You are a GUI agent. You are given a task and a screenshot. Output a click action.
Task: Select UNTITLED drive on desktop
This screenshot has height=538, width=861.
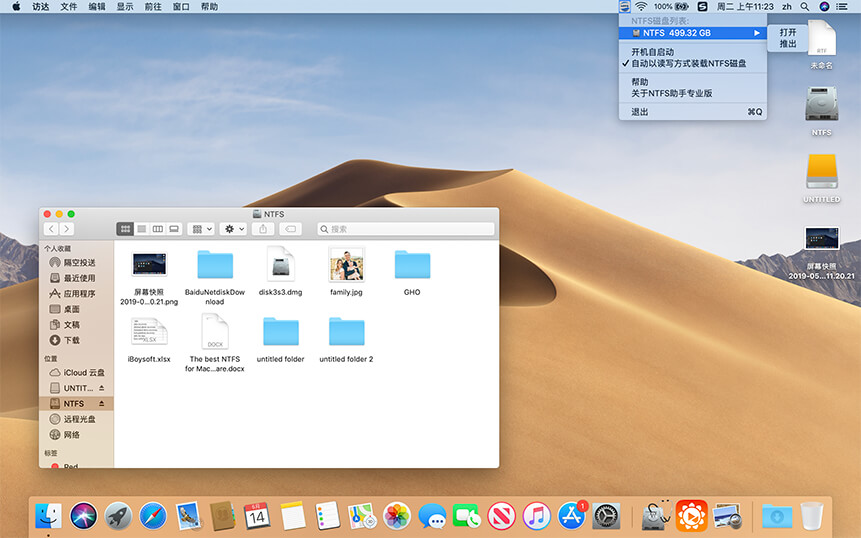821,171
